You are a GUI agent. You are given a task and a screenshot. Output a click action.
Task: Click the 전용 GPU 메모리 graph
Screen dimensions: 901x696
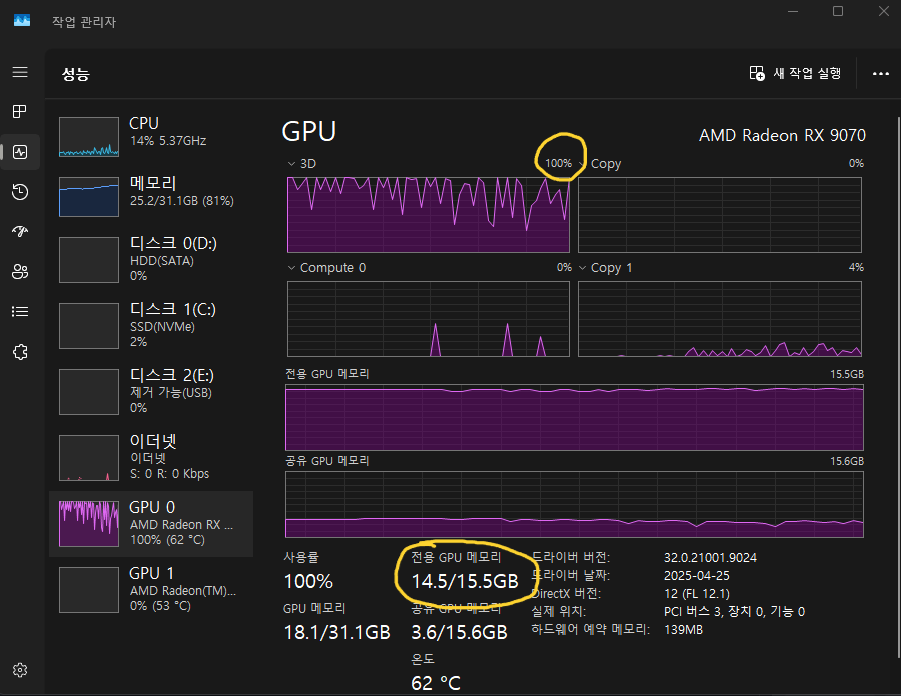click(574, 417)
